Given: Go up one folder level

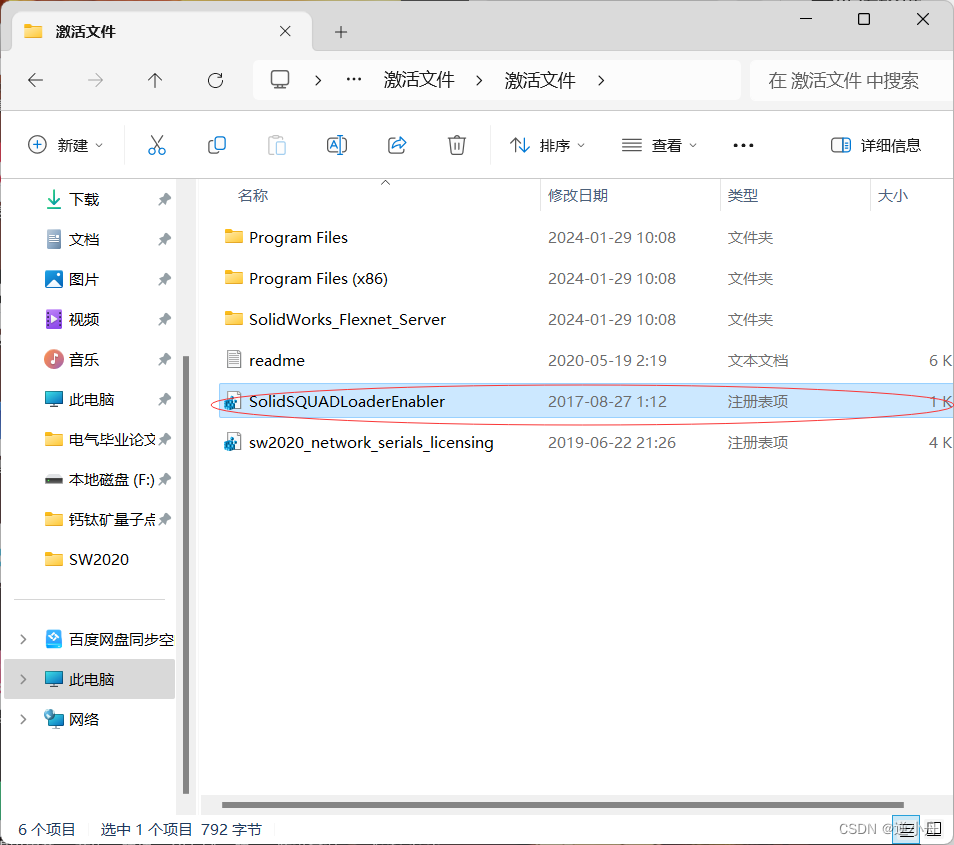Looking at the screenshot, I should [155, 80].
